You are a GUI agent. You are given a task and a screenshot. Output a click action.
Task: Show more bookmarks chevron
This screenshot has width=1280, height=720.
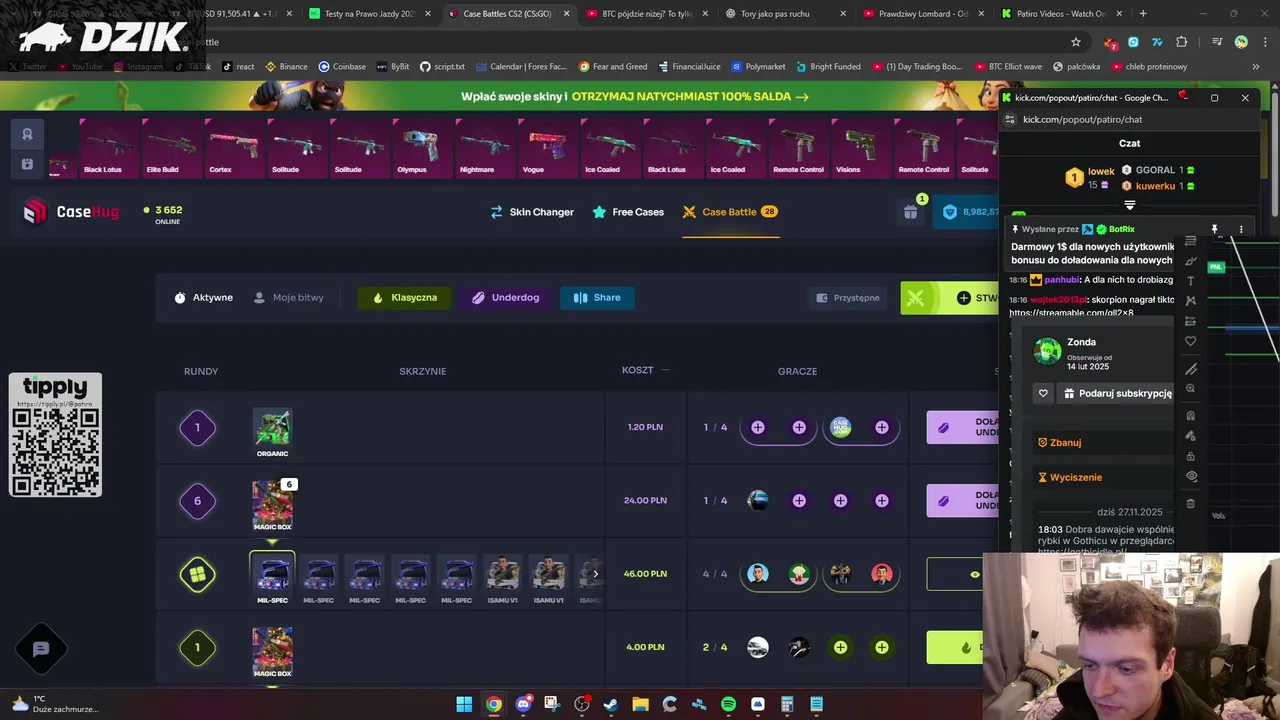tap(1255, 67)
